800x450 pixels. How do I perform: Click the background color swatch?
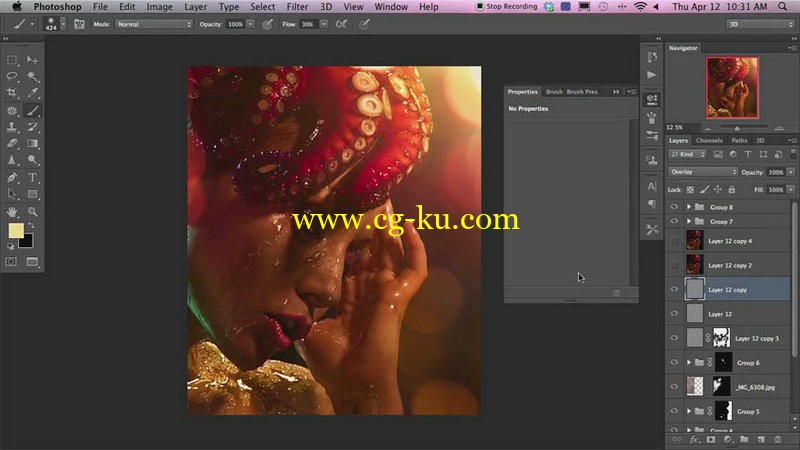27,242
